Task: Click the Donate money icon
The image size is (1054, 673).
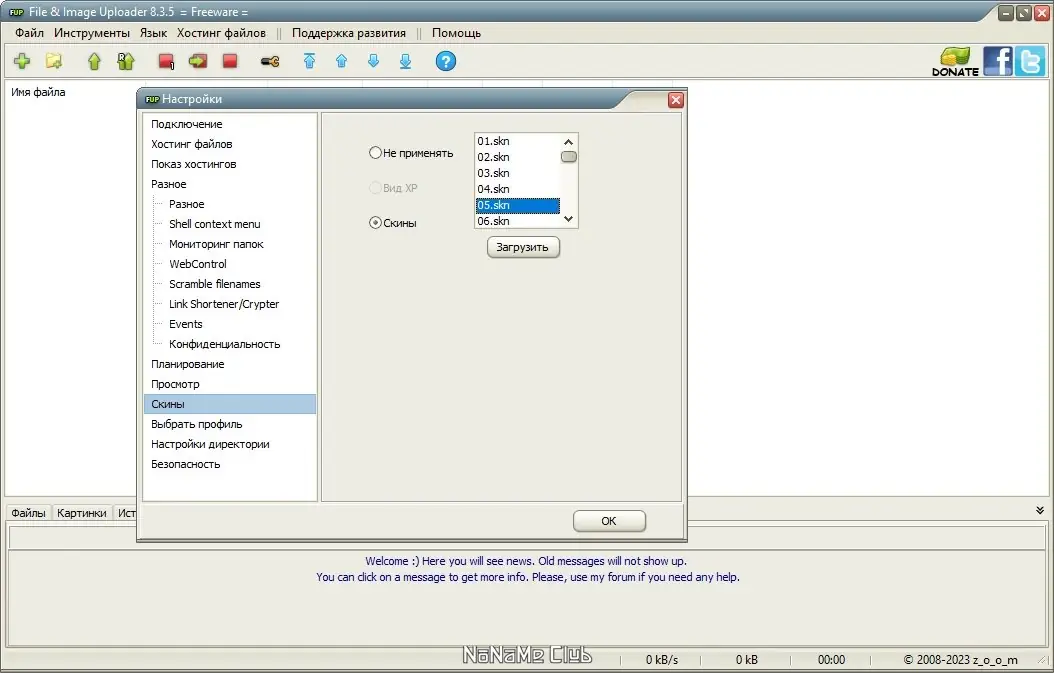Action: (955, 62)
